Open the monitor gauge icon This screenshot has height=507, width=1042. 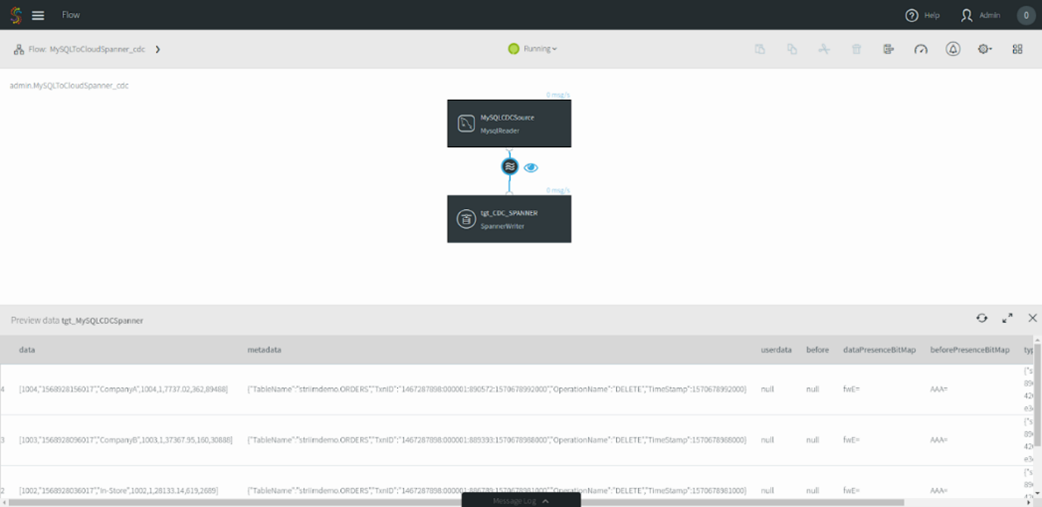pyautogui.click(x=920, y=49)
